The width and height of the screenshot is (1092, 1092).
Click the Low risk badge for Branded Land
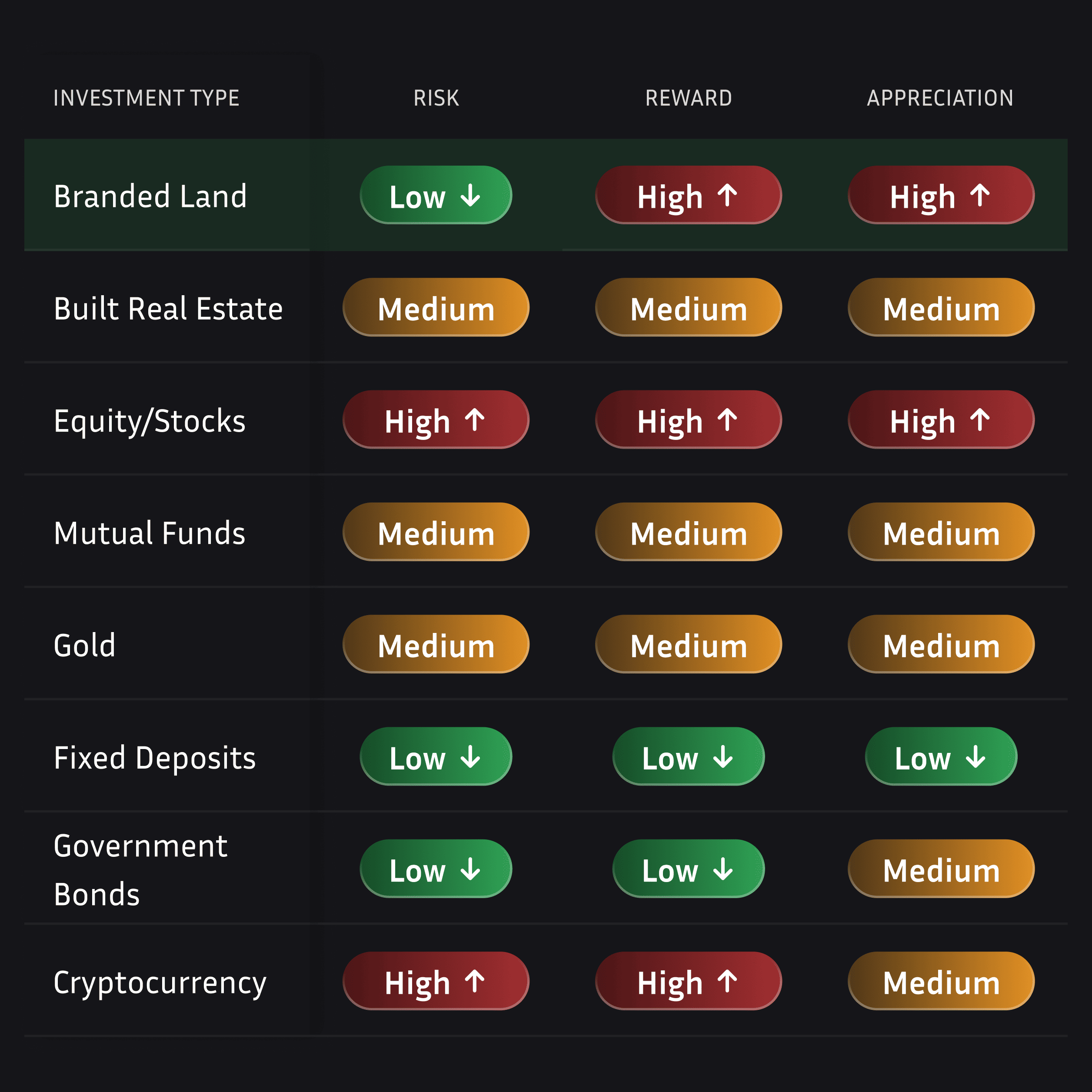436,195
